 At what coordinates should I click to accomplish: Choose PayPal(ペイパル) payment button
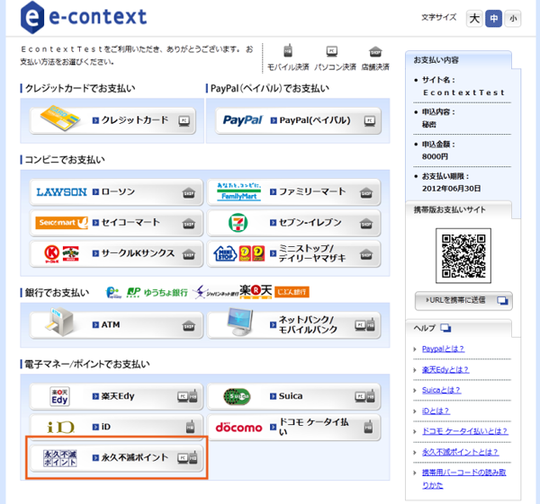(298, 121)
